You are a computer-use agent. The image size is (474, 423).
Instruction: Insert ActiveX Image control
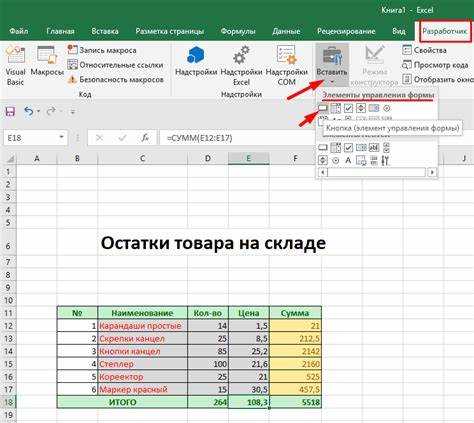[x=361, y=161]
